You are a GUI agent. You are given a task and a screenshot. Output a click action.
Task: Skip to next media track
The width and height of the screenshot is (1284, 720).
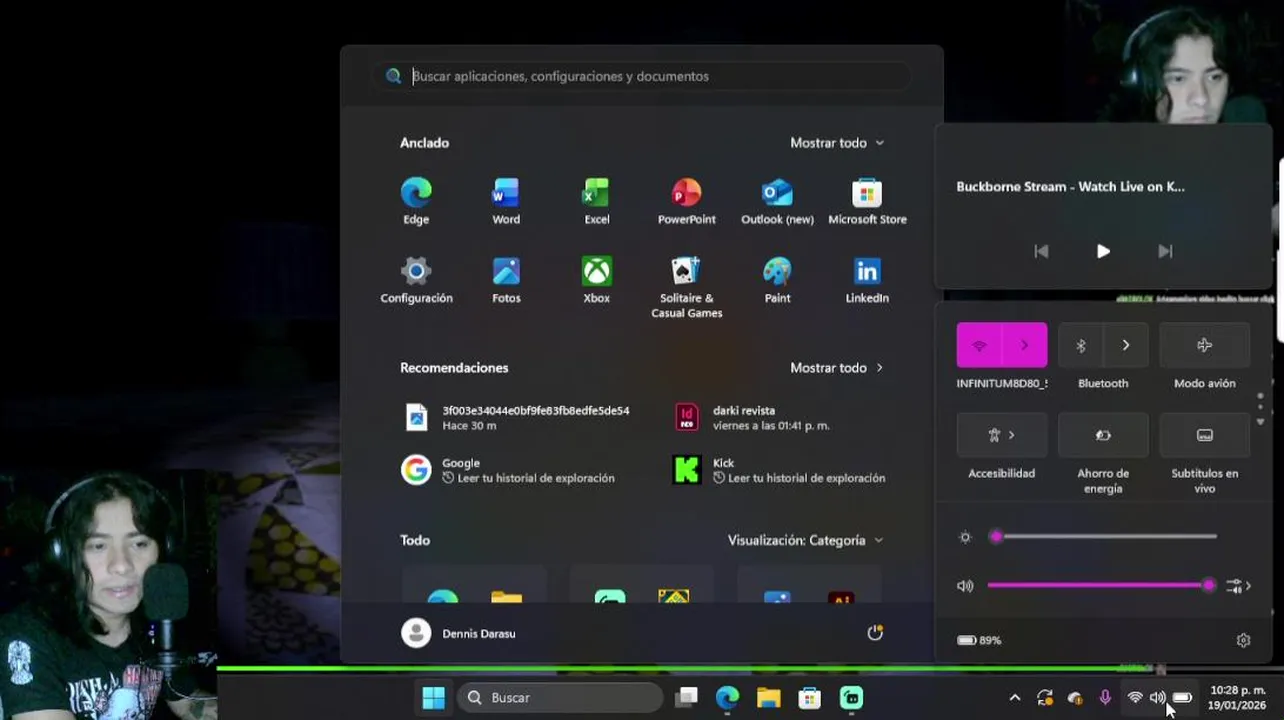coord(1165,251)
